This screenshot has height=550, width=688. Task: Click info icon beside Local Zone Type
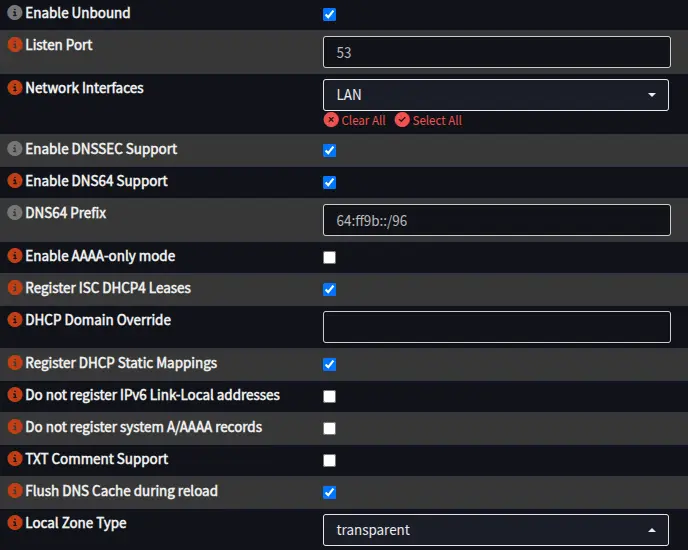[x=15, y=523]
